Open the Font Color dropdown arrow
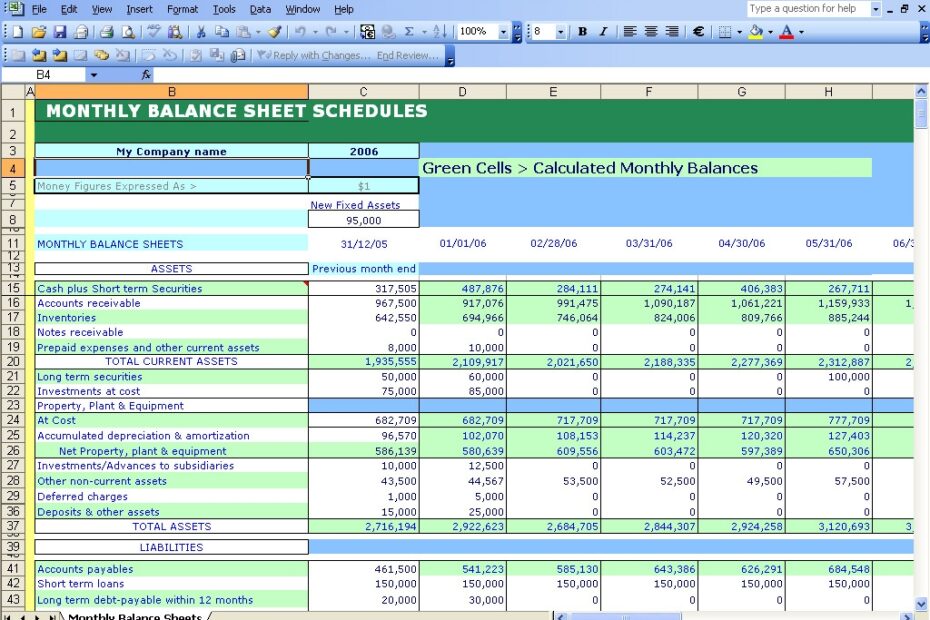The width and height of the screenshot is (930, 620). (x=800, y=31)
